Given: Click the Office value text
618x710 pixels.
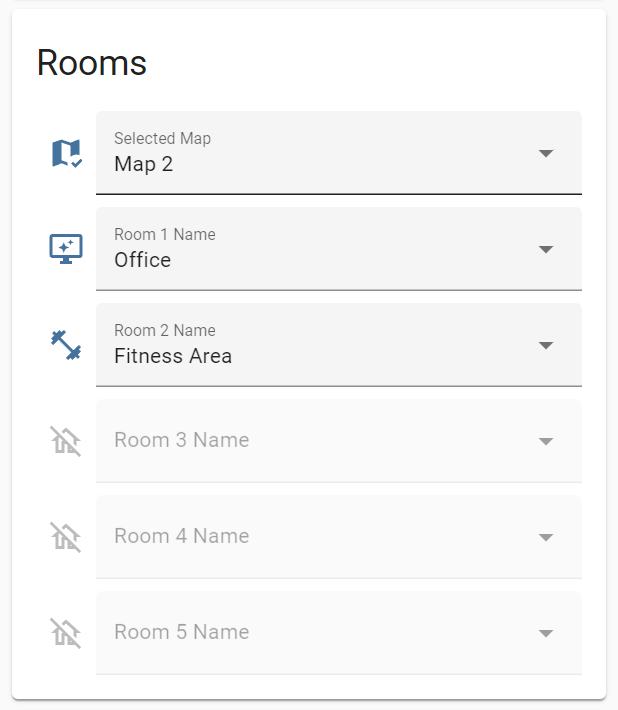Looking at the screenshot, I should pyautogui.click(x=143, y=260).
